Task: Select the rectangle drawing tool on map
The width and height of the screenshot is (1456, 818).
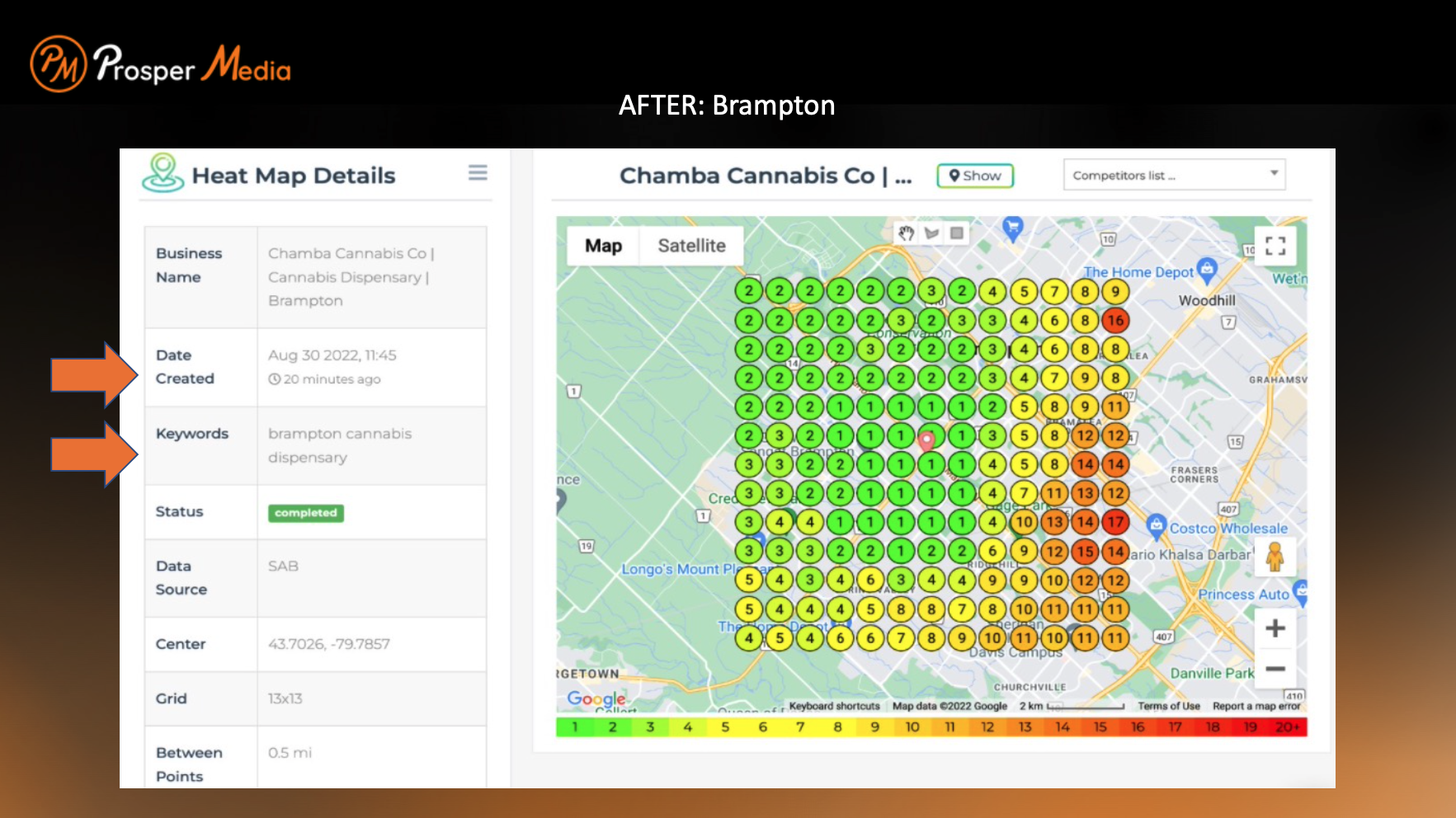Action: click(x=957, y=233)
